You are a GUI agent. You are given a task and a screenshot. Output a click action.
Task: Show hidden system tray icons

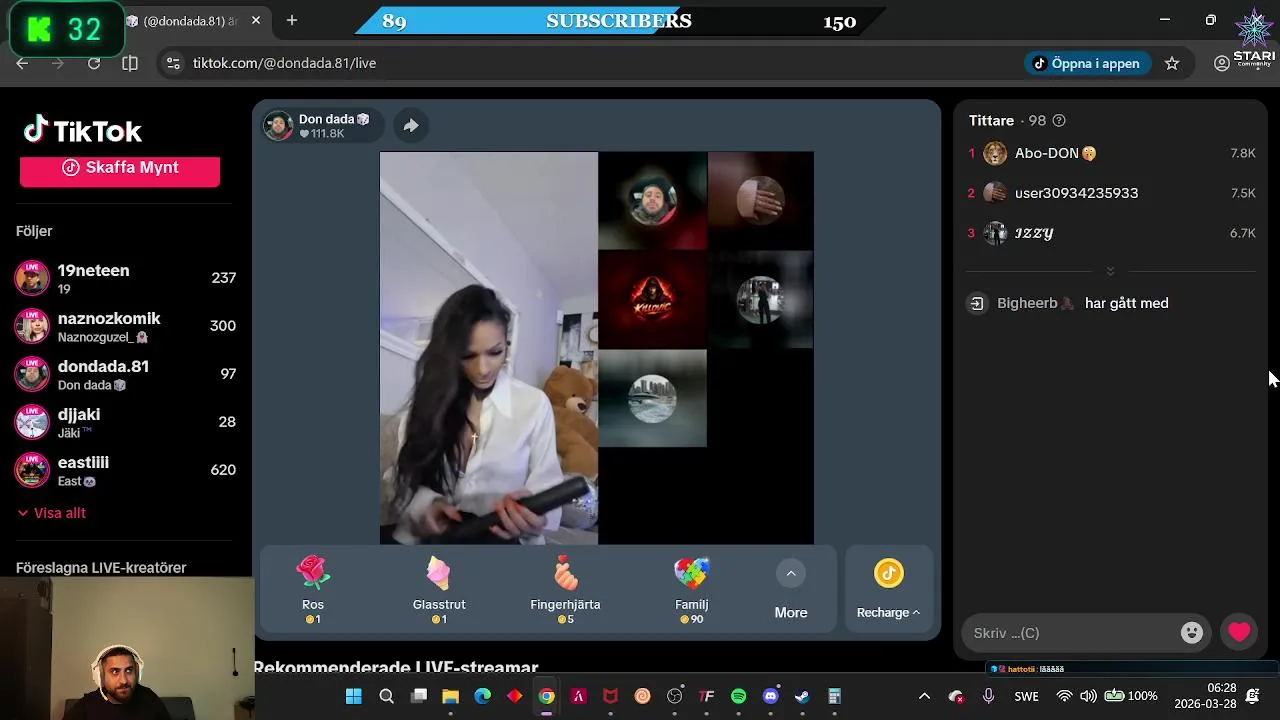click(924, 696)
